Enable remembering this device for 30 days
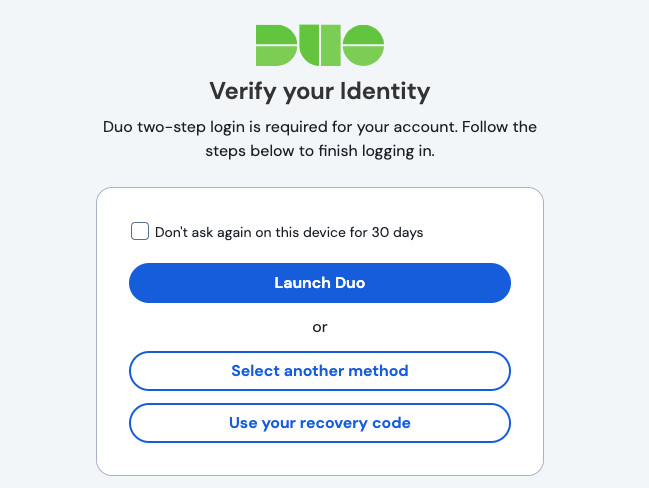Viewport: 649px width, 488px height. click(x=140, y=232)
